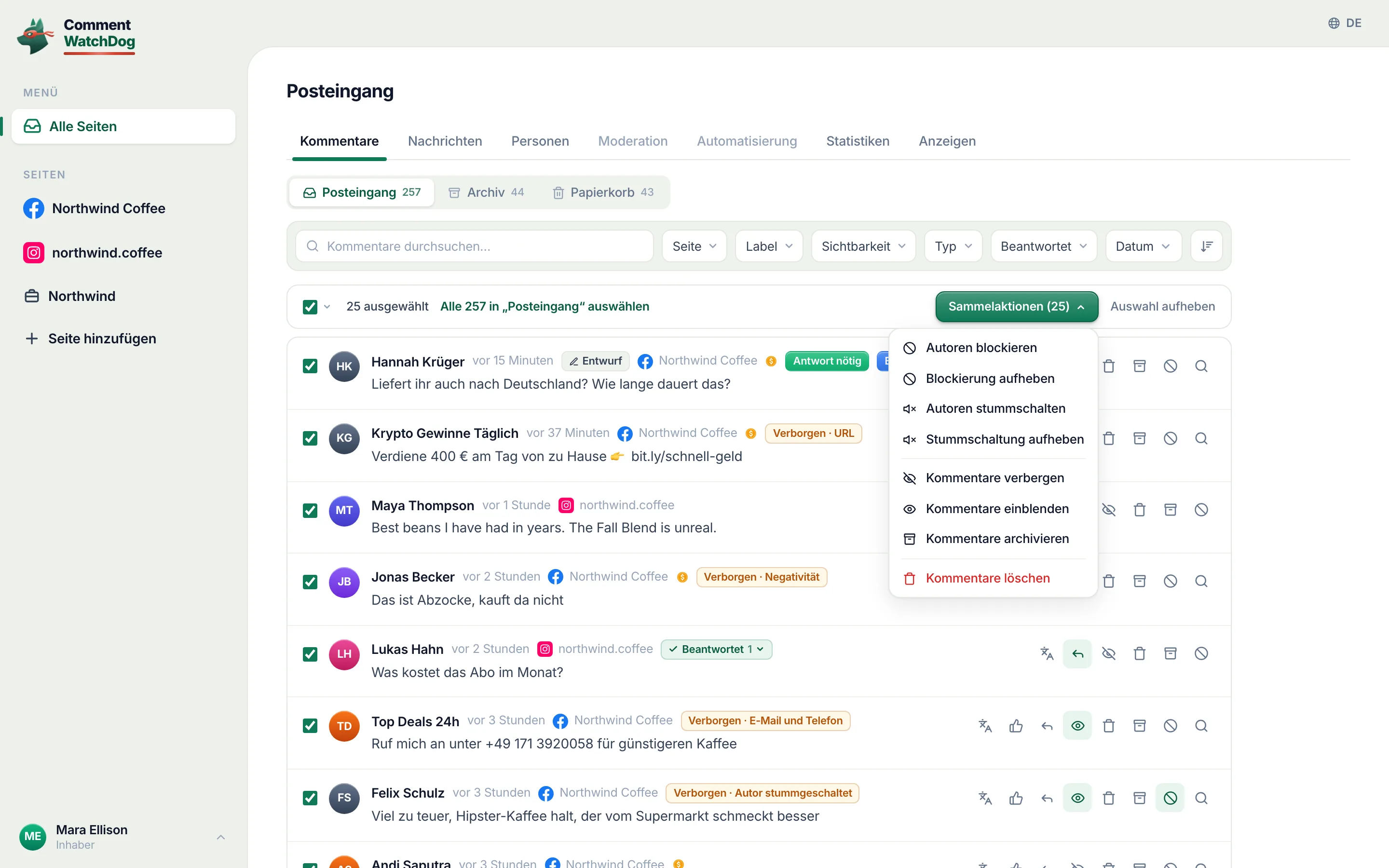This screenshot has width=1389, height=868.
Task: Focus the Kommentare durchsuchen search field
Action: 474,246
